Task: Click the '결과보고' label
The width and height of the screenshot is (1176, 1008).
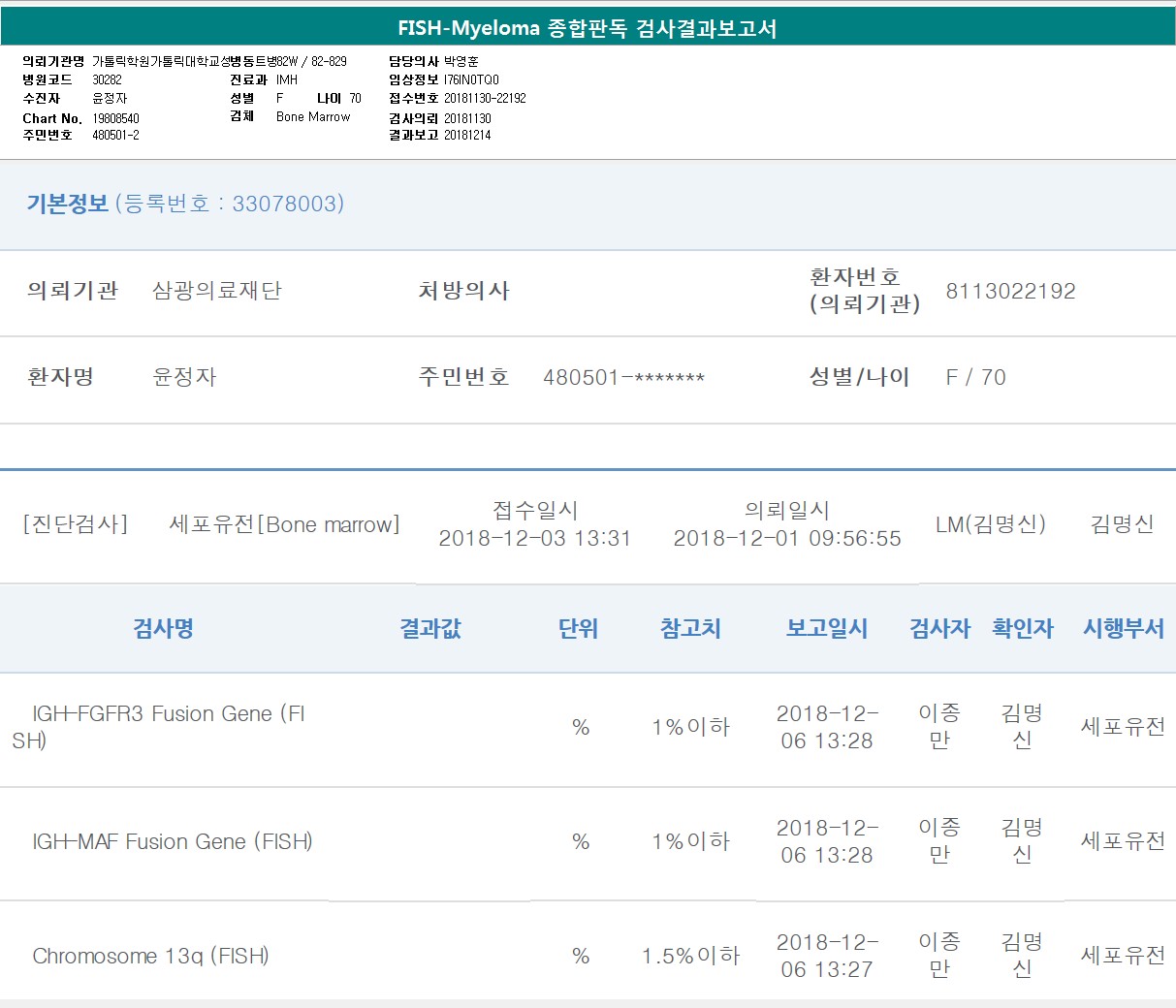Action: tap(414, 135)
